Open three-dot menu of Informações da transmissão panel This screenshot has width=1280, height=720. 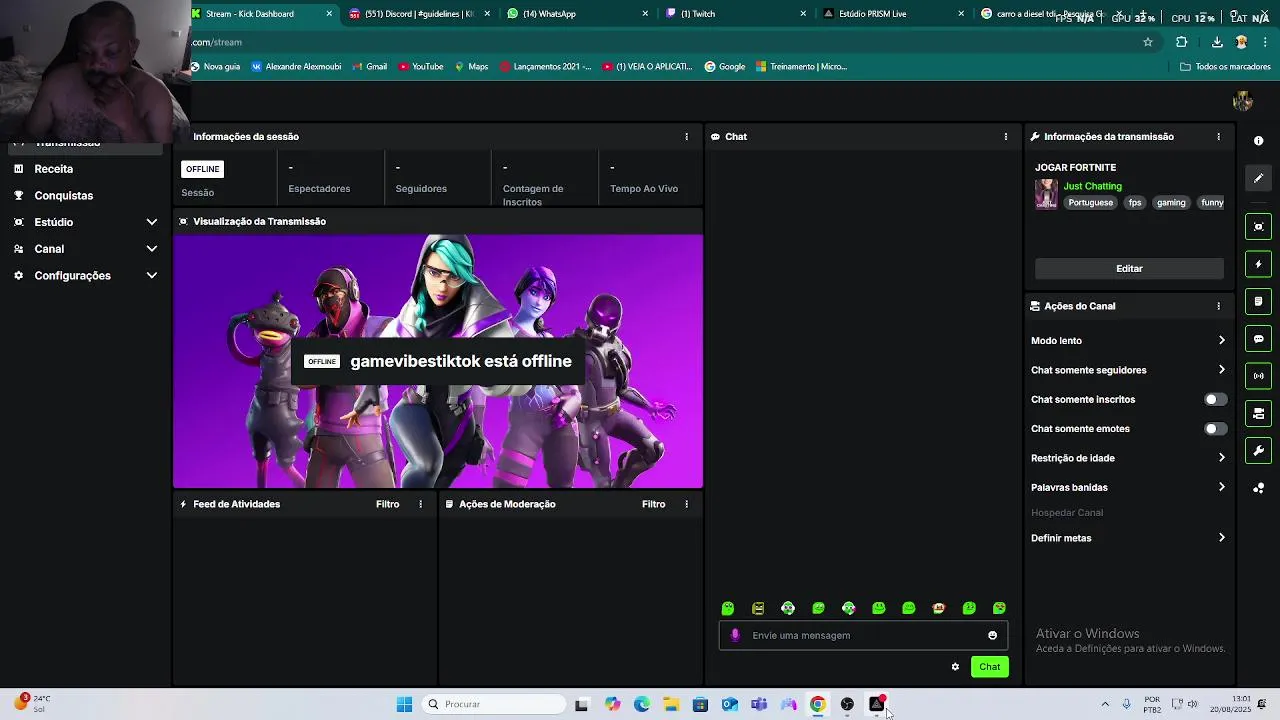pos(1218,136)
